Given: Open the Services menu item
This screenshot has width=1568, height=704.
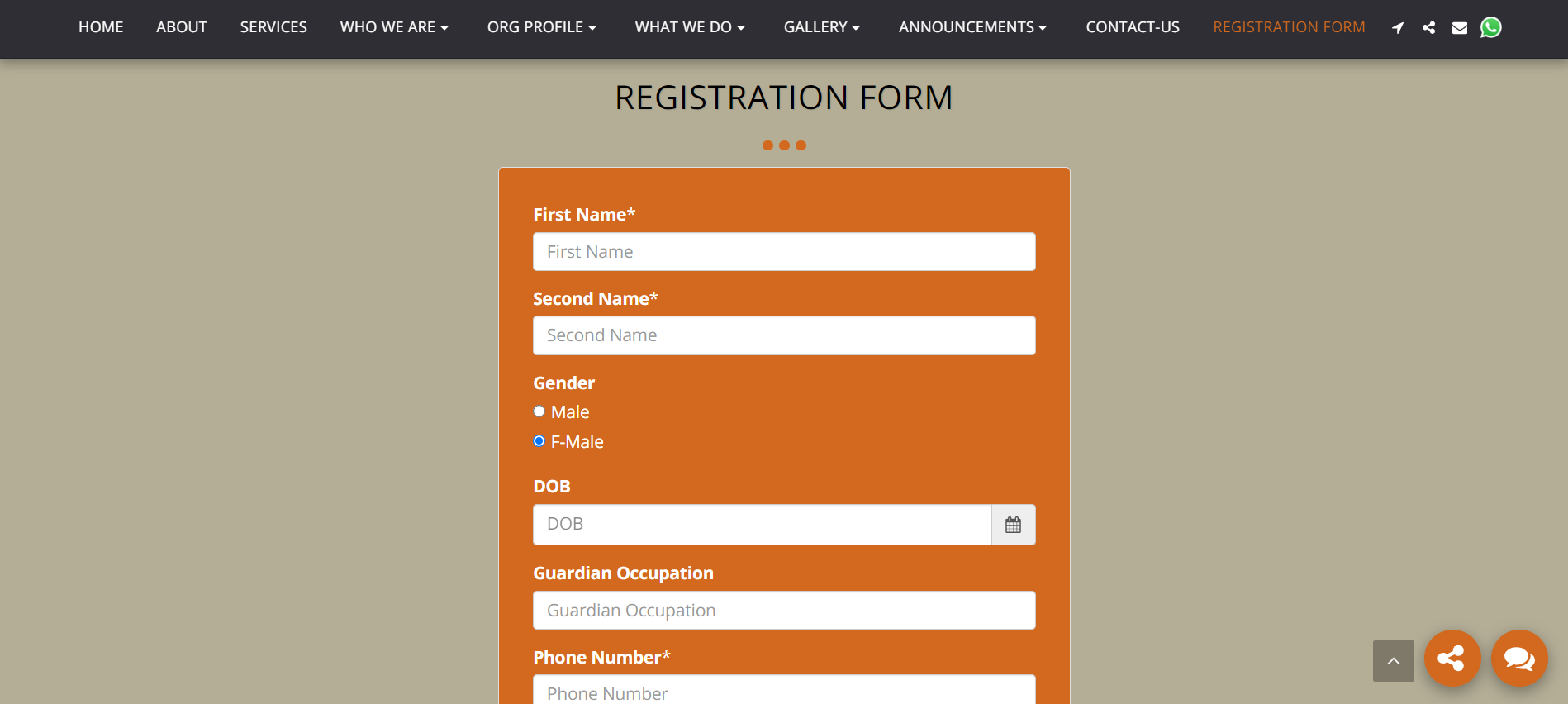Looking at the screenshot, I should click(273, 27).
